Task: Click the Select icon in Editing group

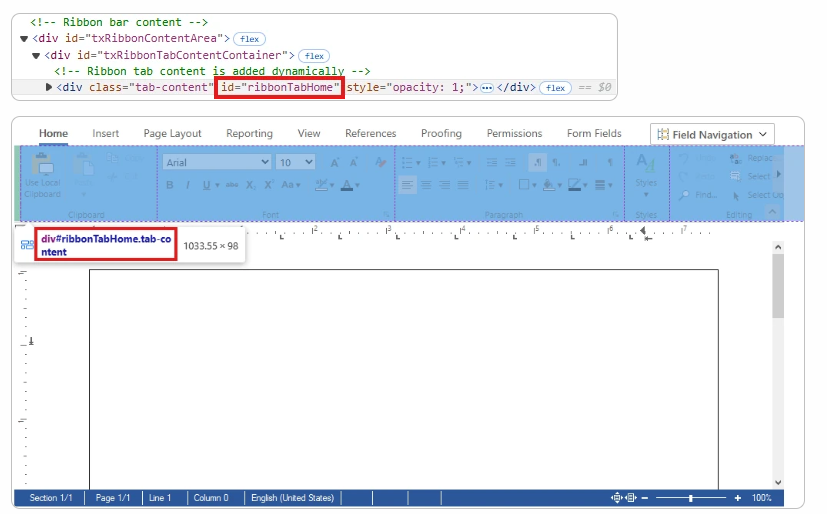Action: 735,177
